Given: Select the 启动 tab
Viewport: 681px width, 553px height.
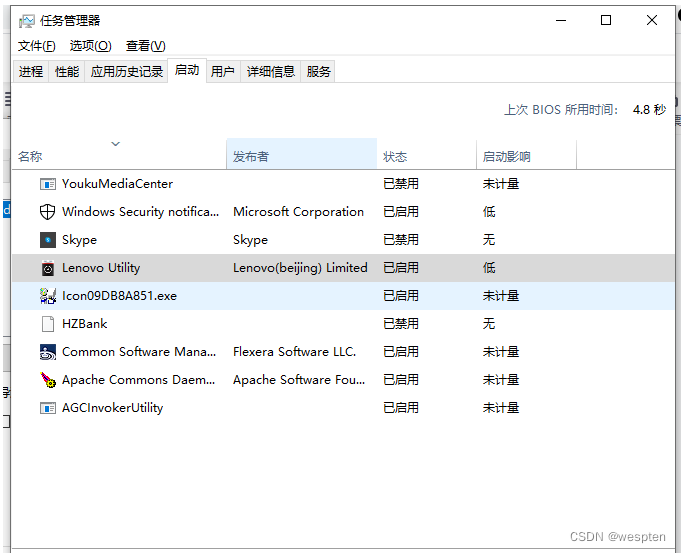Looking at the screenshot, I should point(187,70).
